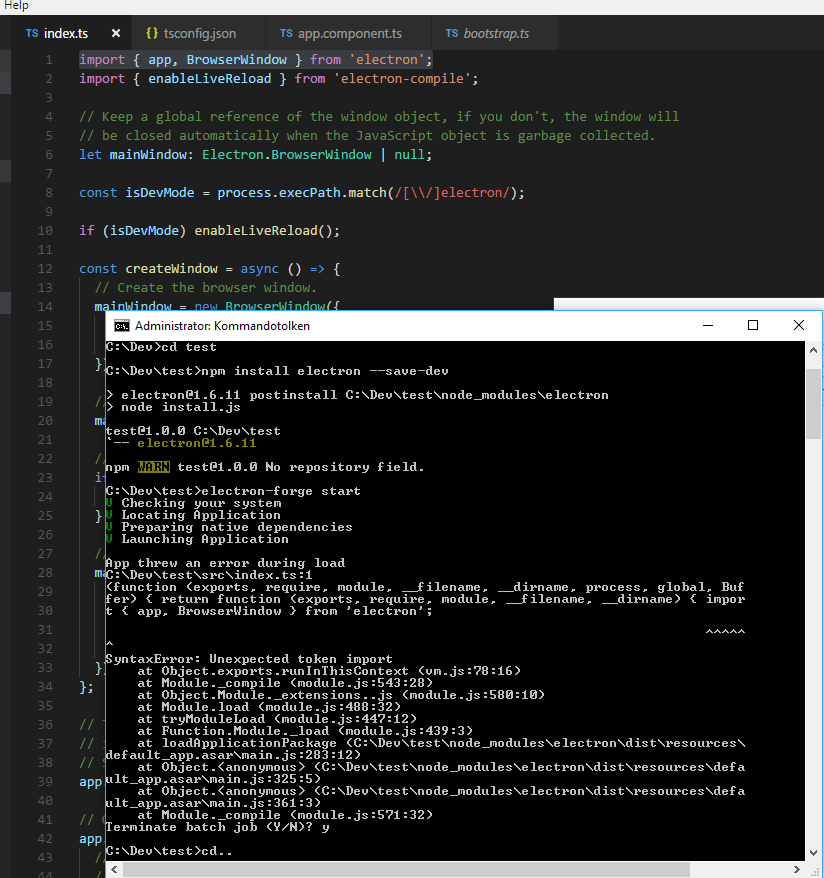Open the bootstrap.ts tab
This screenshot has height=878, width=824.
pos(496,34)
